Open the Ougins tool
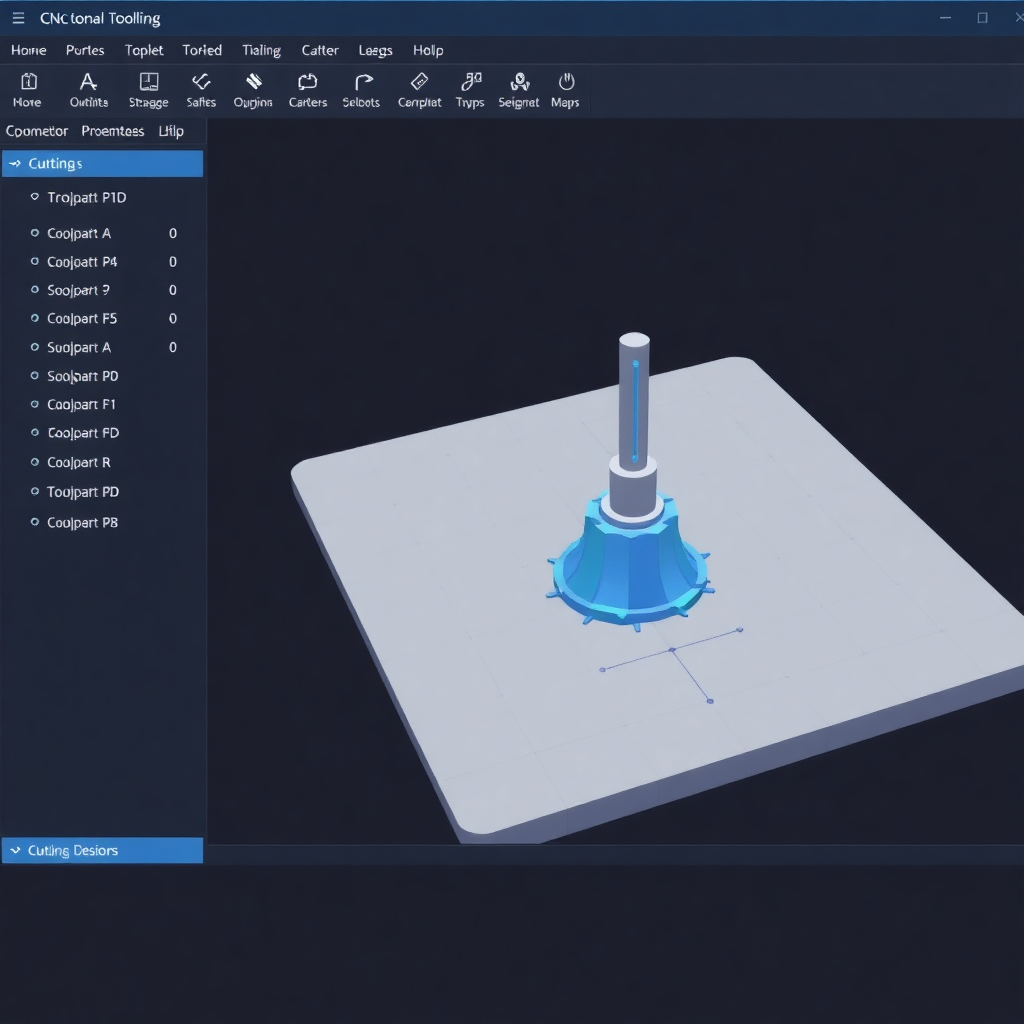The width and height of the screenshot is (1024, 1024). [x=253, y=90]
